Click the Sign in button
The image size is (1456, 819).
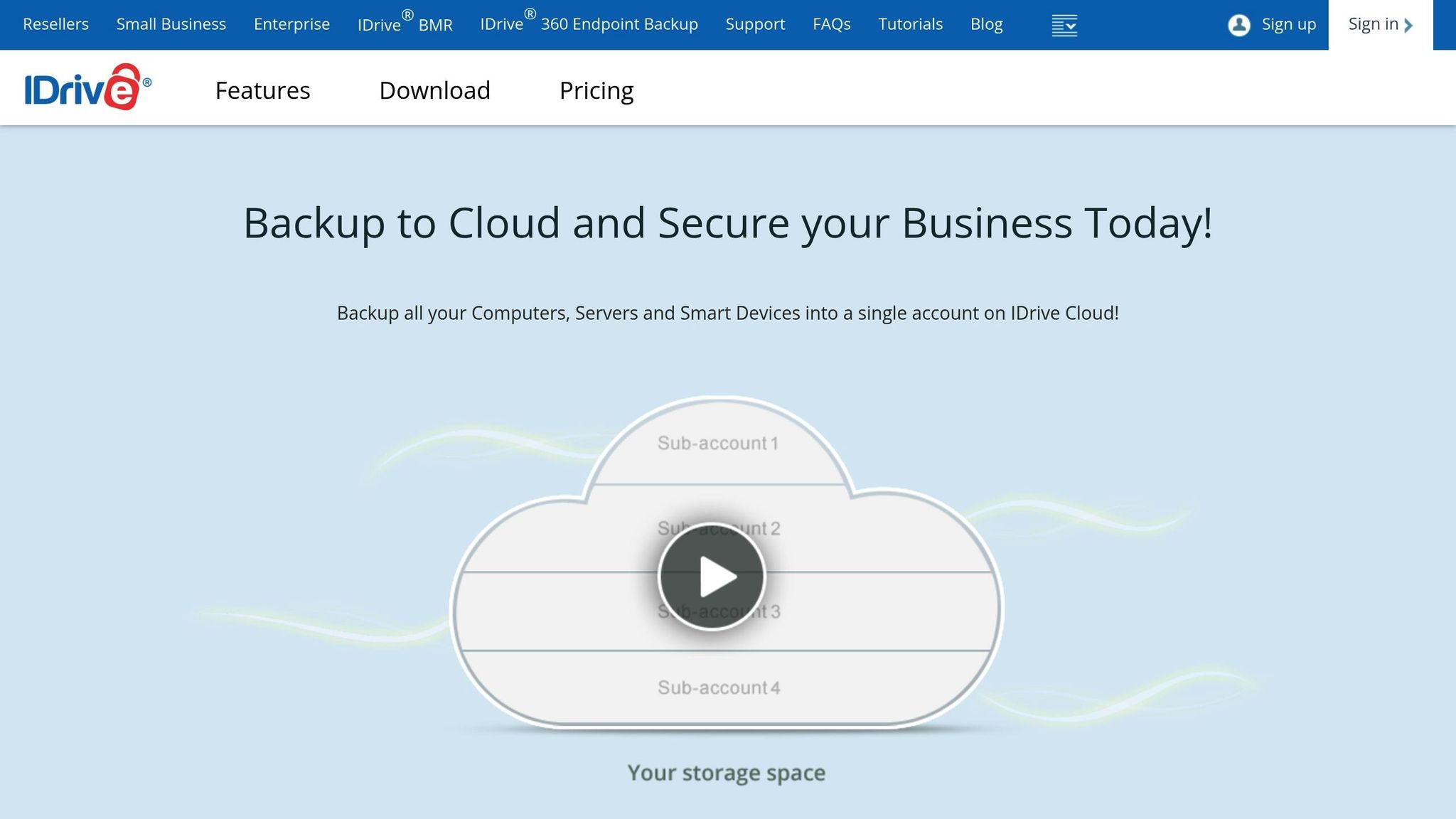pos(1373,23)
